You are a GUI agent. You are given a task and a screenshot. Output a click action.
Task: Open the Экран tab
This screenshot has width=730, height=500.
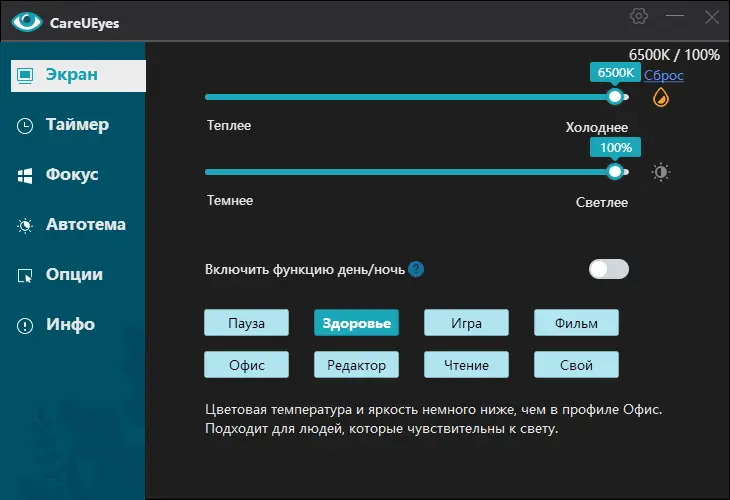tap(78, 75)
